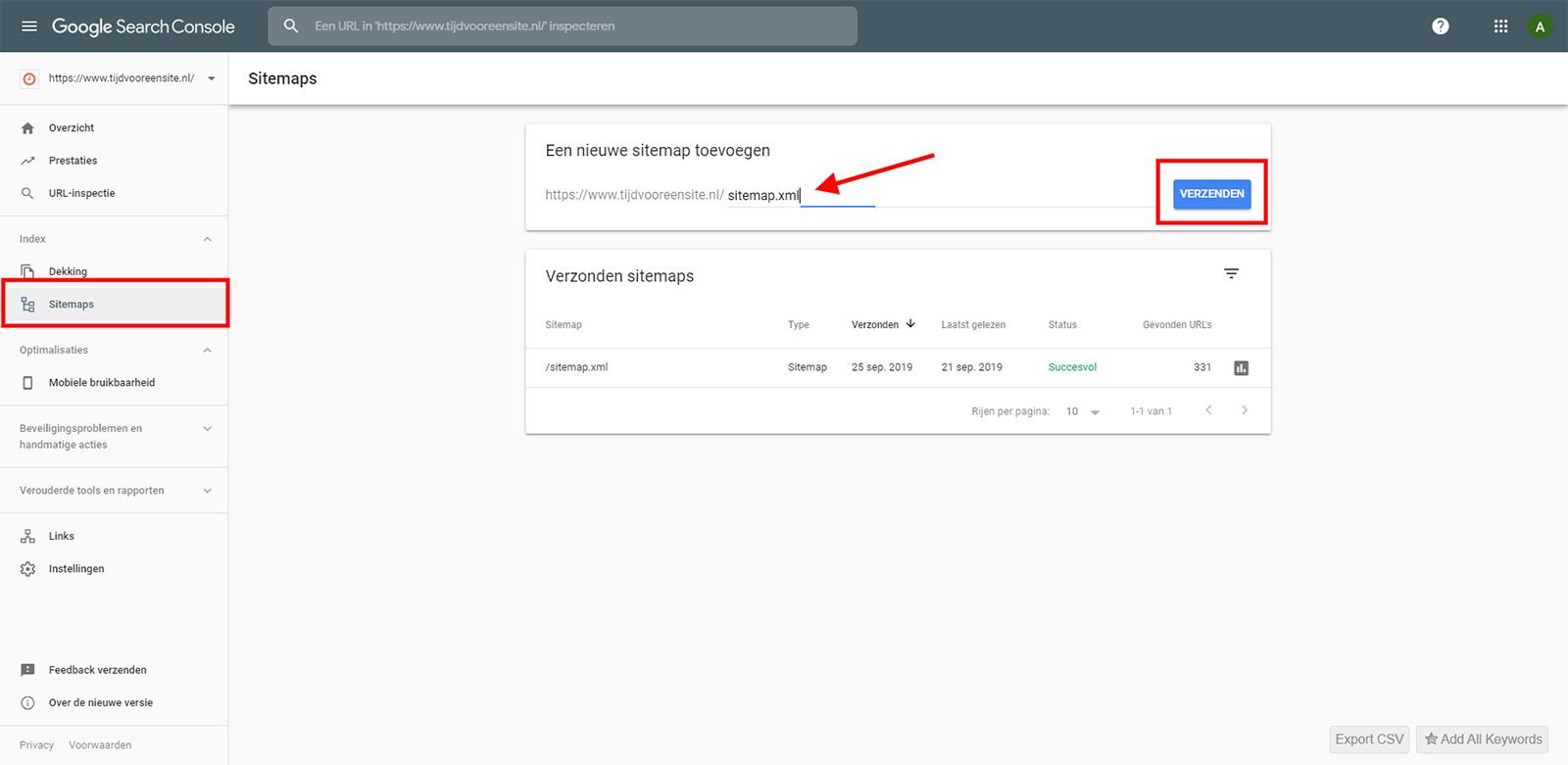Viewport: 1568px width, 765px height.
Task: Open the Voorwaarden link
Action: tap(100, 745)
